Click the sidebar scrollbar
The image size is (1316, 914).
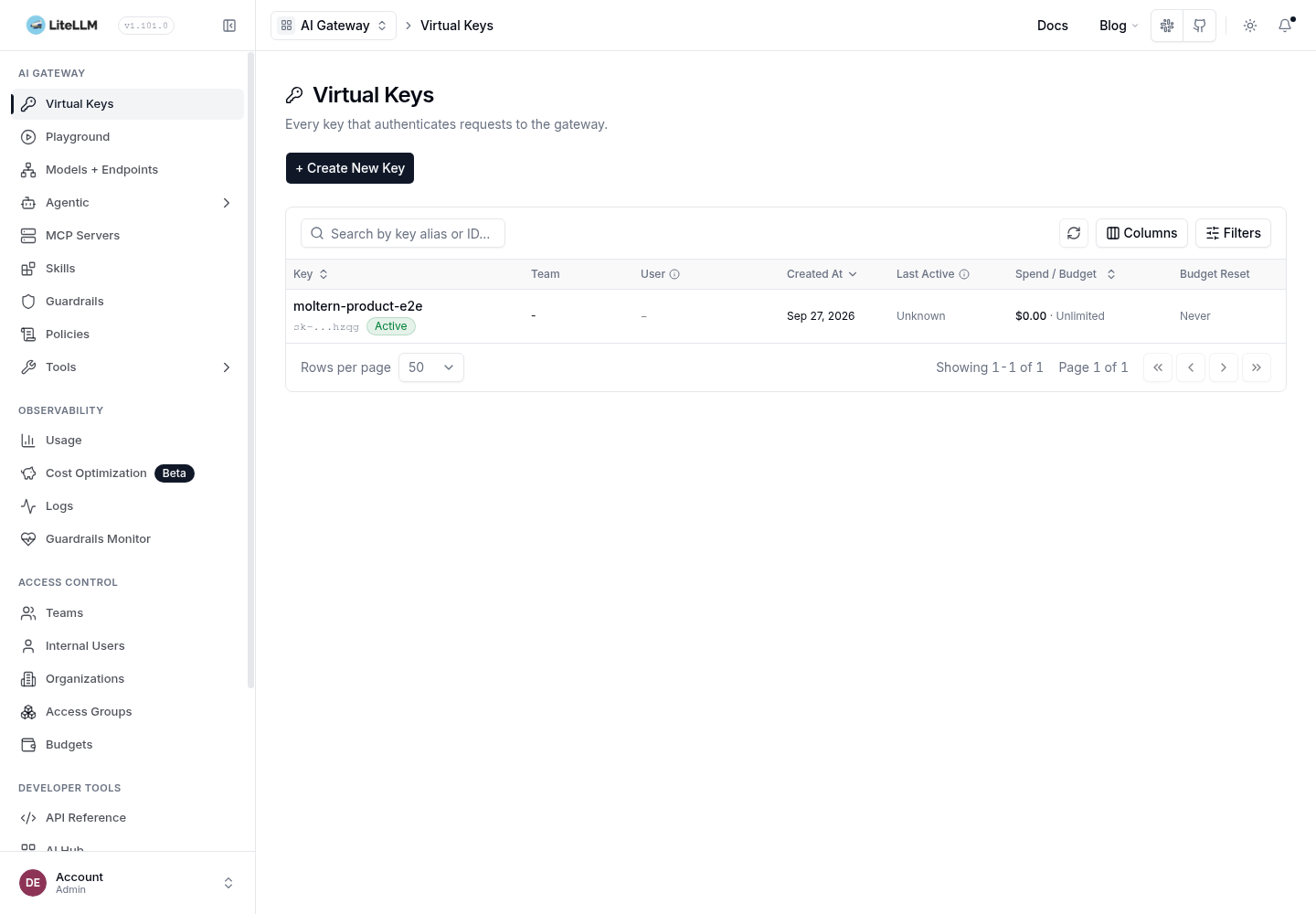(x=250, y=370)
